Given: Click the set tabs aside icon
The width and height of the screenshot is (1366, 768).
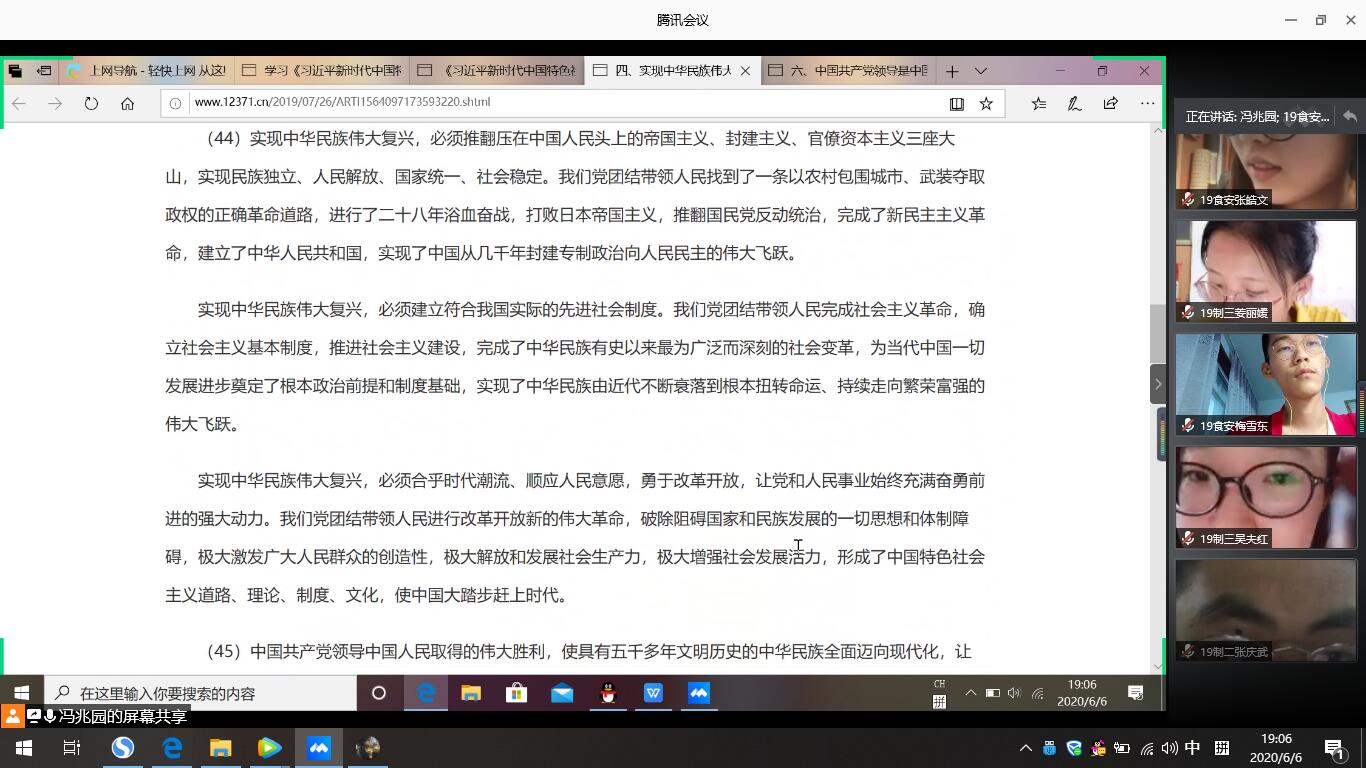Looking at the screenshot, I should 44,71.
